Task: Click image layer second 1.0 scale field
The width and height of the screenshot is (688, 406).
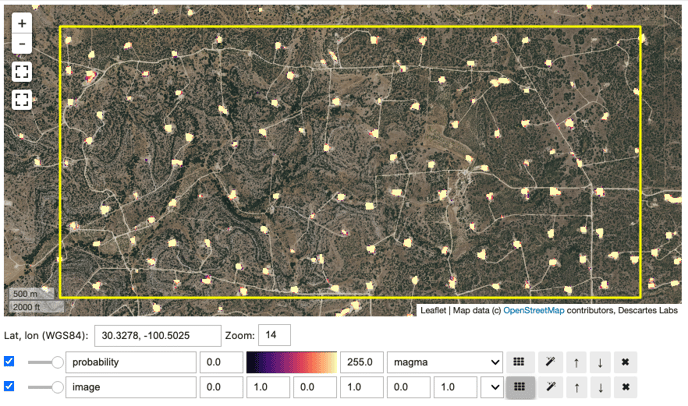Action: pos(362,387)
